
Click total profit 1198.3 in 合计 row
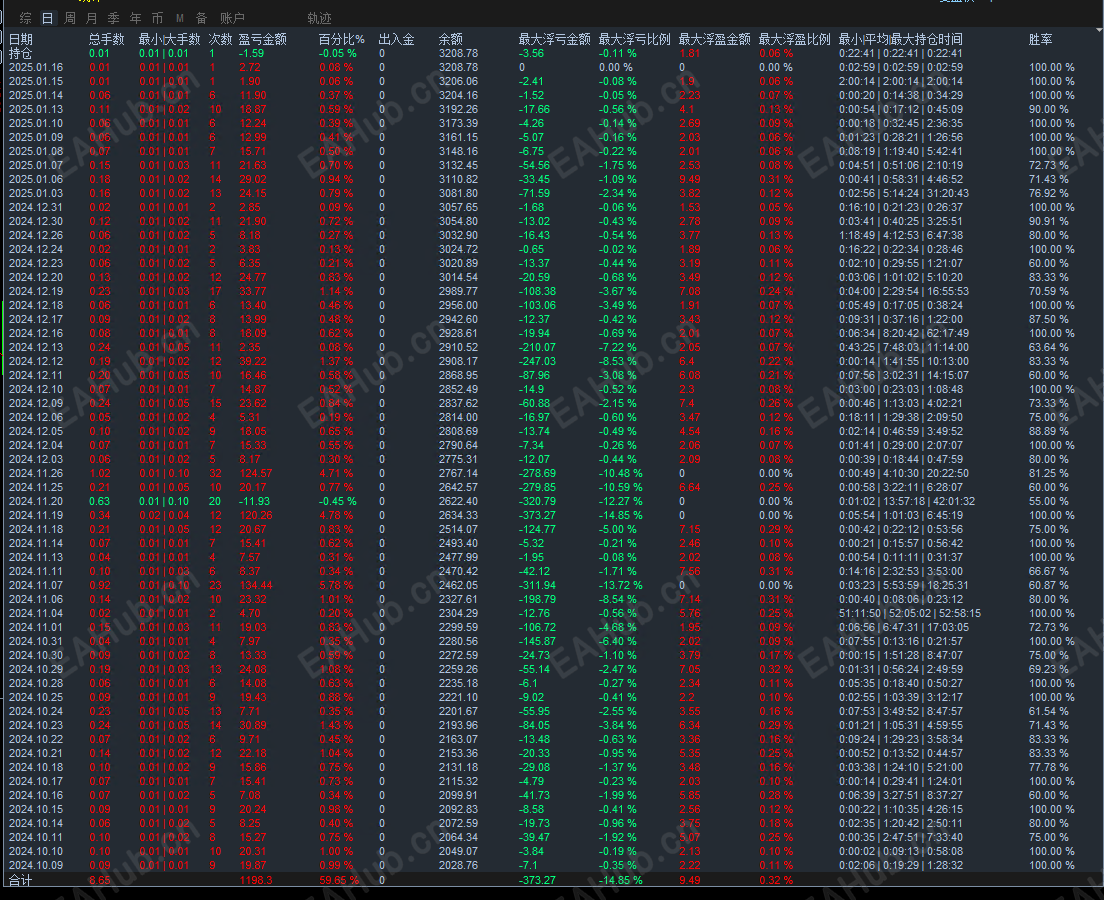tap(256, 880)
